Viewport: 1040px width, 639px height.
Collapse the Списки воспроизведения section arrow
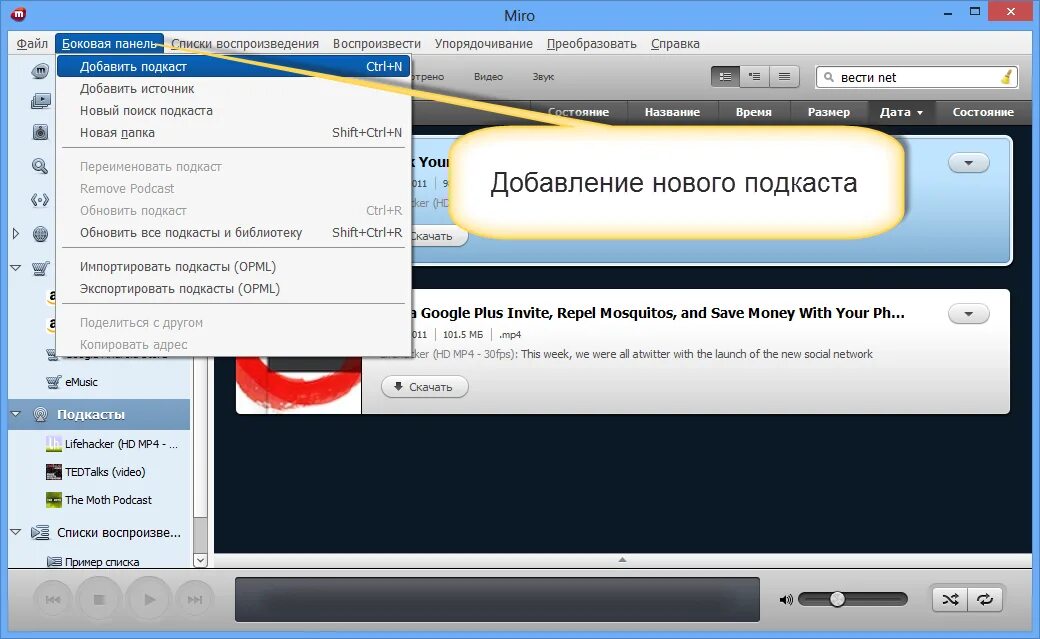coord(16,532)
